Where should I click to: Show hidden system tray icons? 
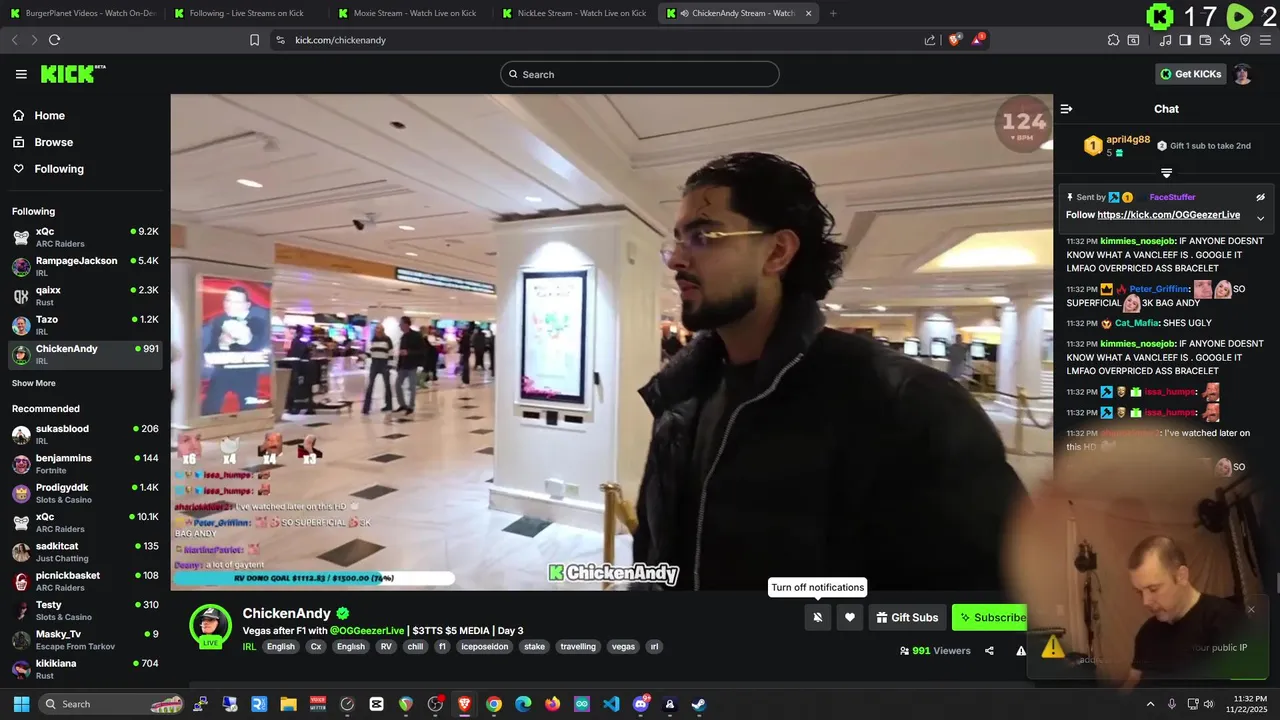[1150, 704]
